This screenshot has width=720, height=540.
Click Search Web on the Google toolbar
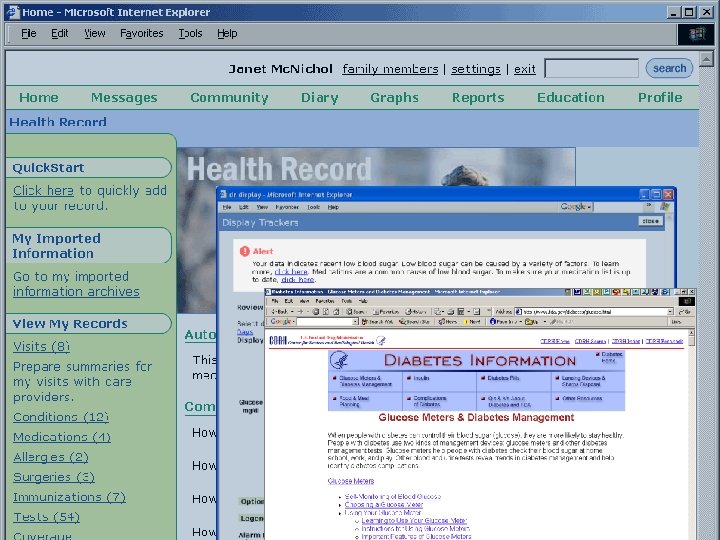(x=377, y=321)
